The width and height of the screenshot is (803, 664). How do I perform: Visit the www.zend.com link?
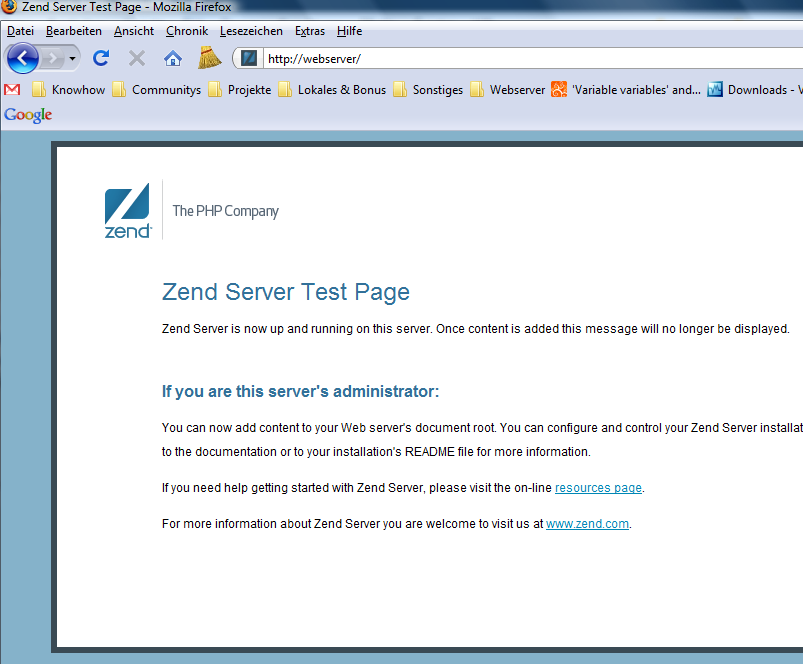coord(587,524)
